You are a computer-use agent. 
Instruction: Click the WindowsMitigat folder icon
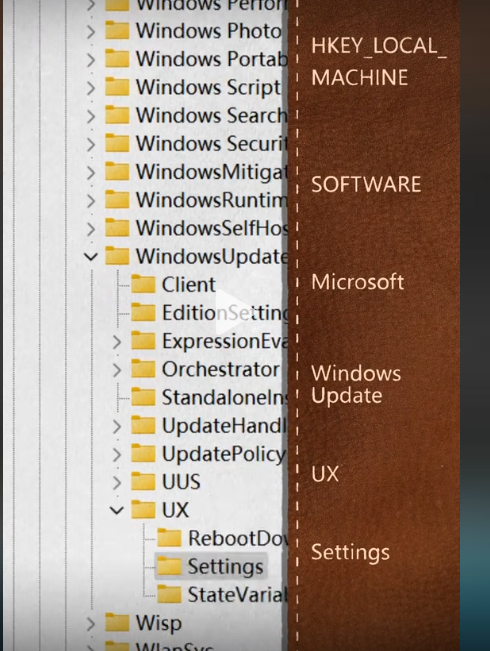(117, 171)
